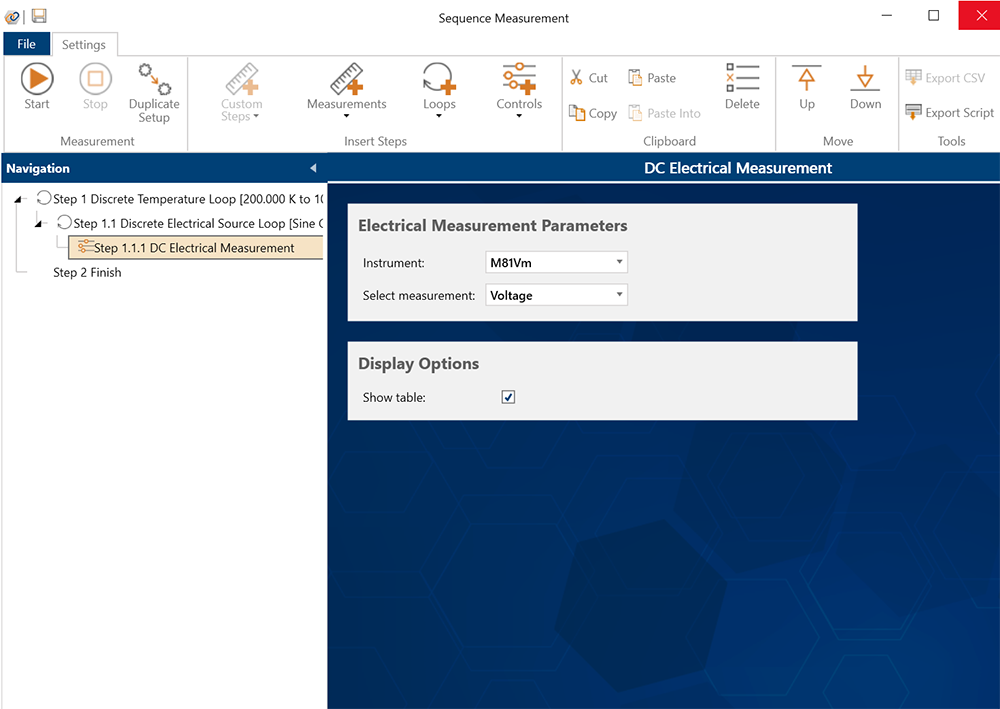
Task: Uncheck the Show table checkbox
Action: (x=508, y=398)
